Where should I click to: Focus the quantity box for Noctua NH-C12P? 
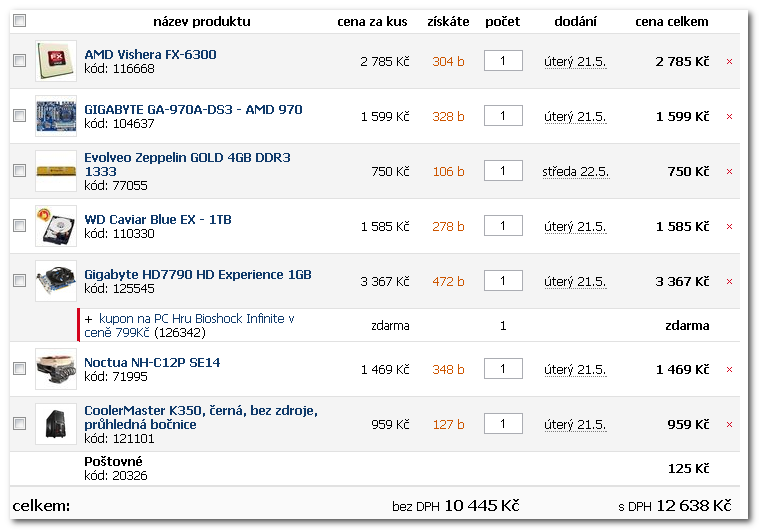[503, 368]
